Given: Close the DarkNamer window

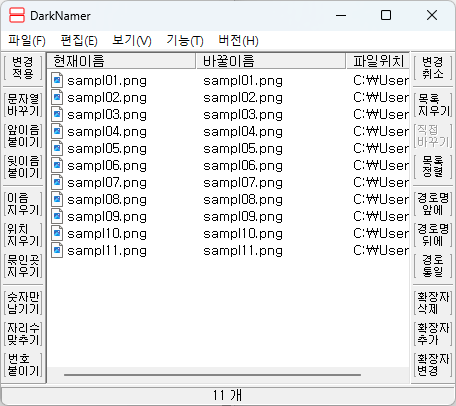Looking at the screenshot, I should [432, 15].
